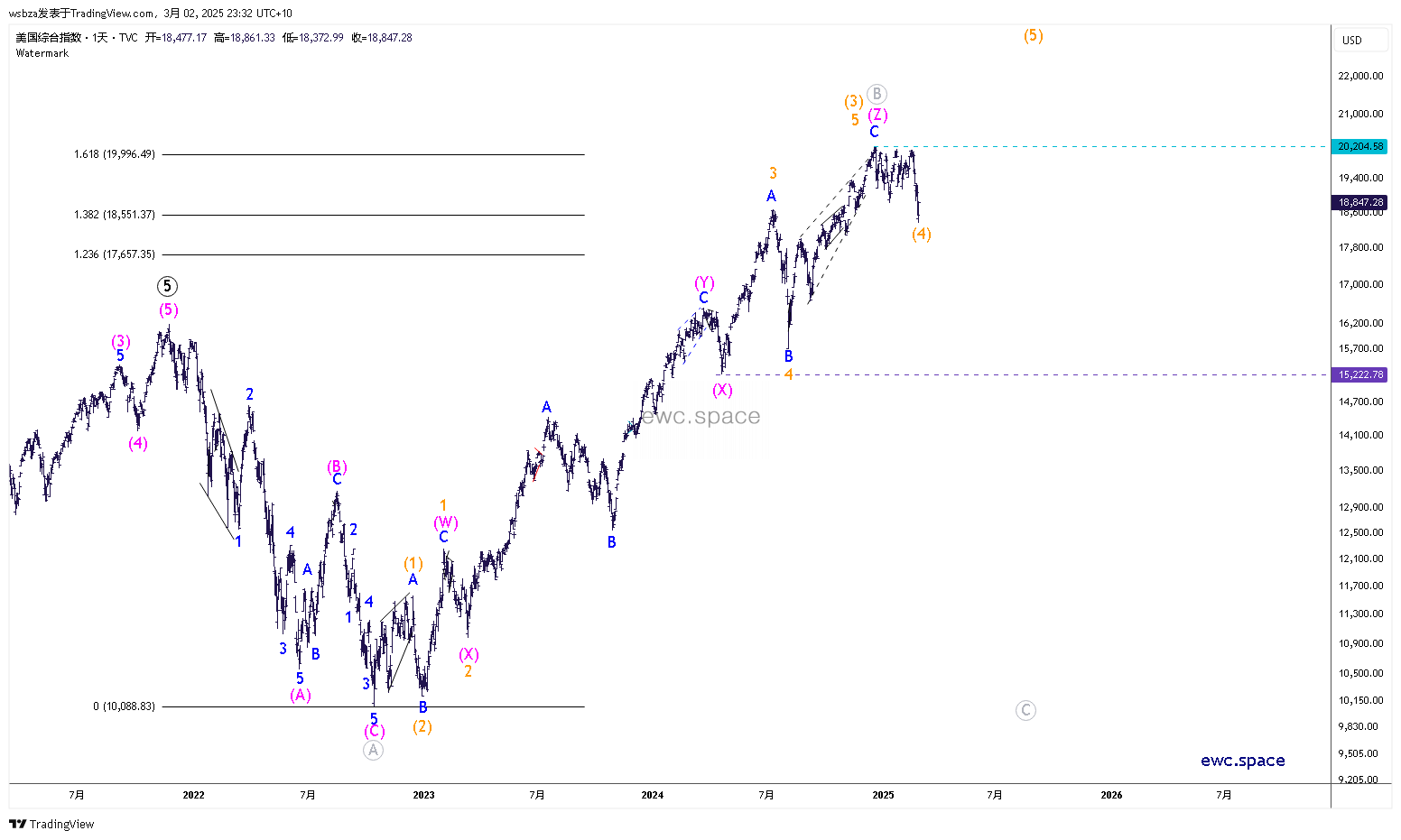Click the 10,150.00 price axis value
This screenshot has width=1401, height=840.
pyautogui.click(x=1360, y=700)
